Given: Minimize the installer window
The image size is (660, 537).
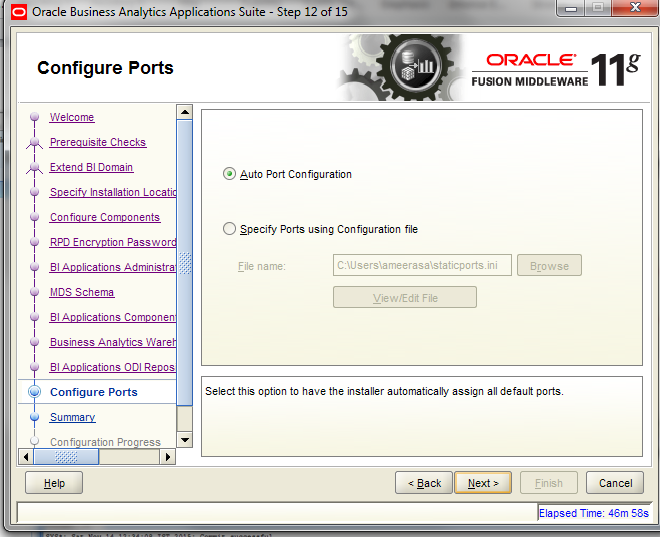Looking at the screenshot, I should click(x=571, y=7).
